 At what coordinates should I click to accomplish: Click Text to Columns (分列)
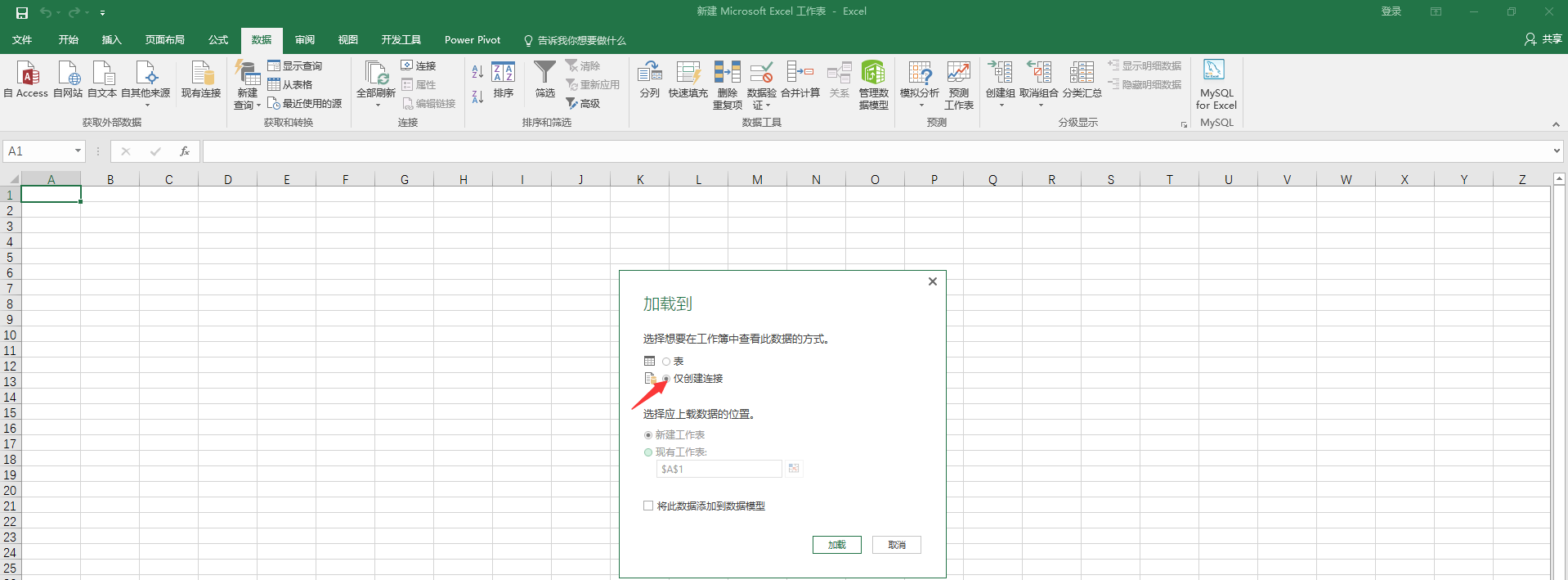coord(650,79)
